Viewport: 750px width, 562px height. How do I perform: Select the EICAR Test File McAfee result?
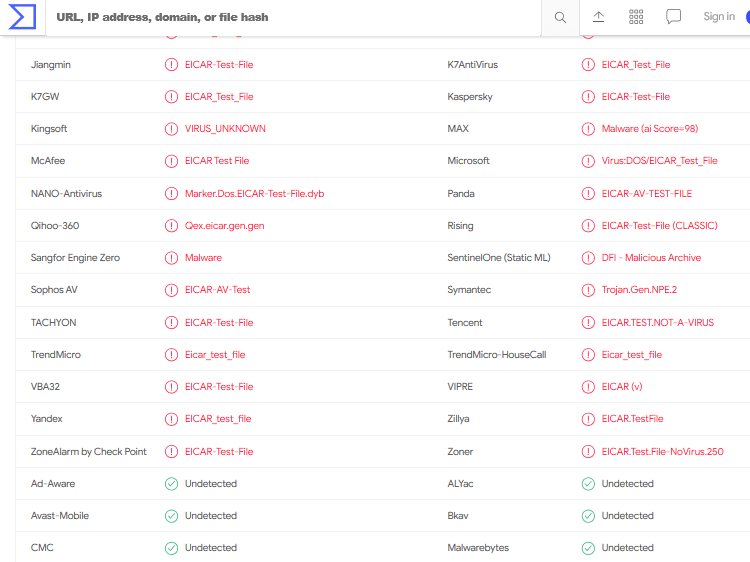tap(217, 161)
